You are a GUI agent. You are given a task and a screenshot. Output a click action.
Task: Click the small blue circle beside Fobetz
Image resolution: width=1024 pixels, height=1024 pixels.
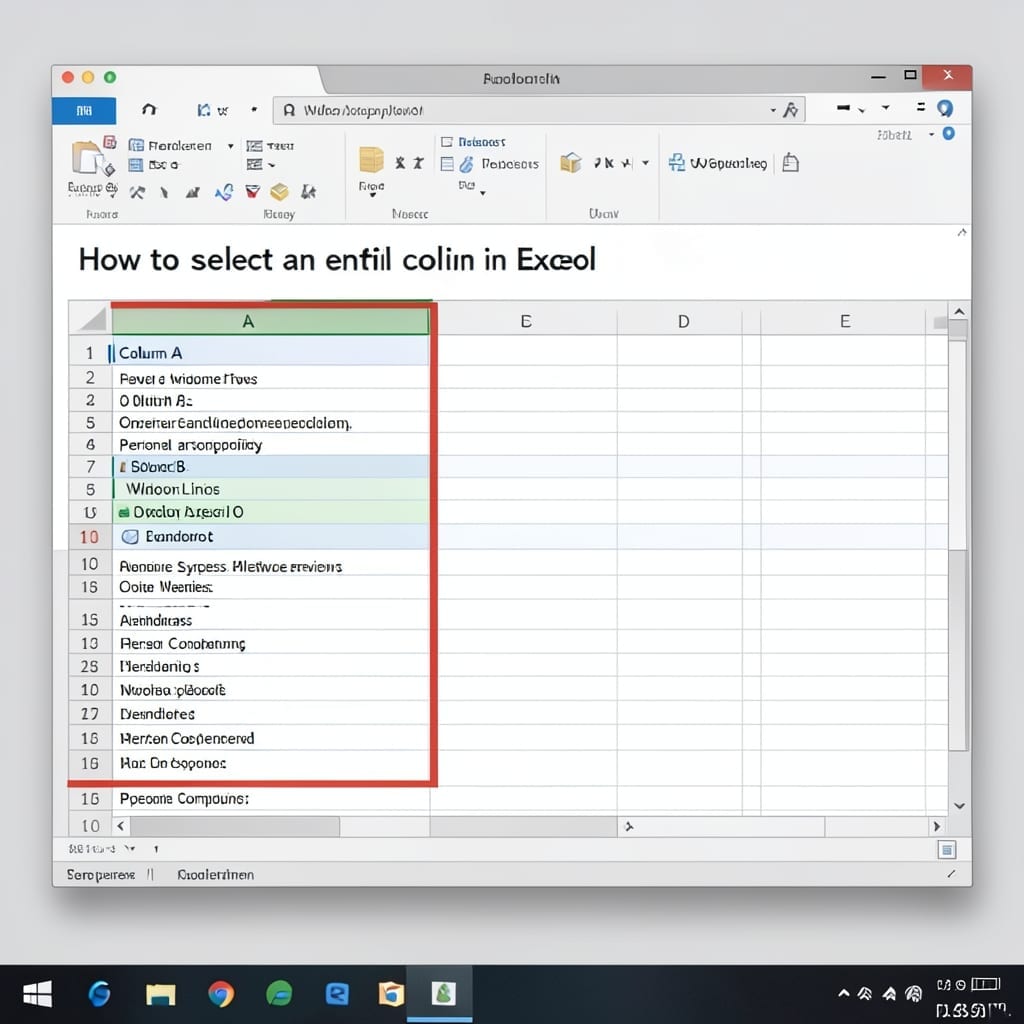948,134
